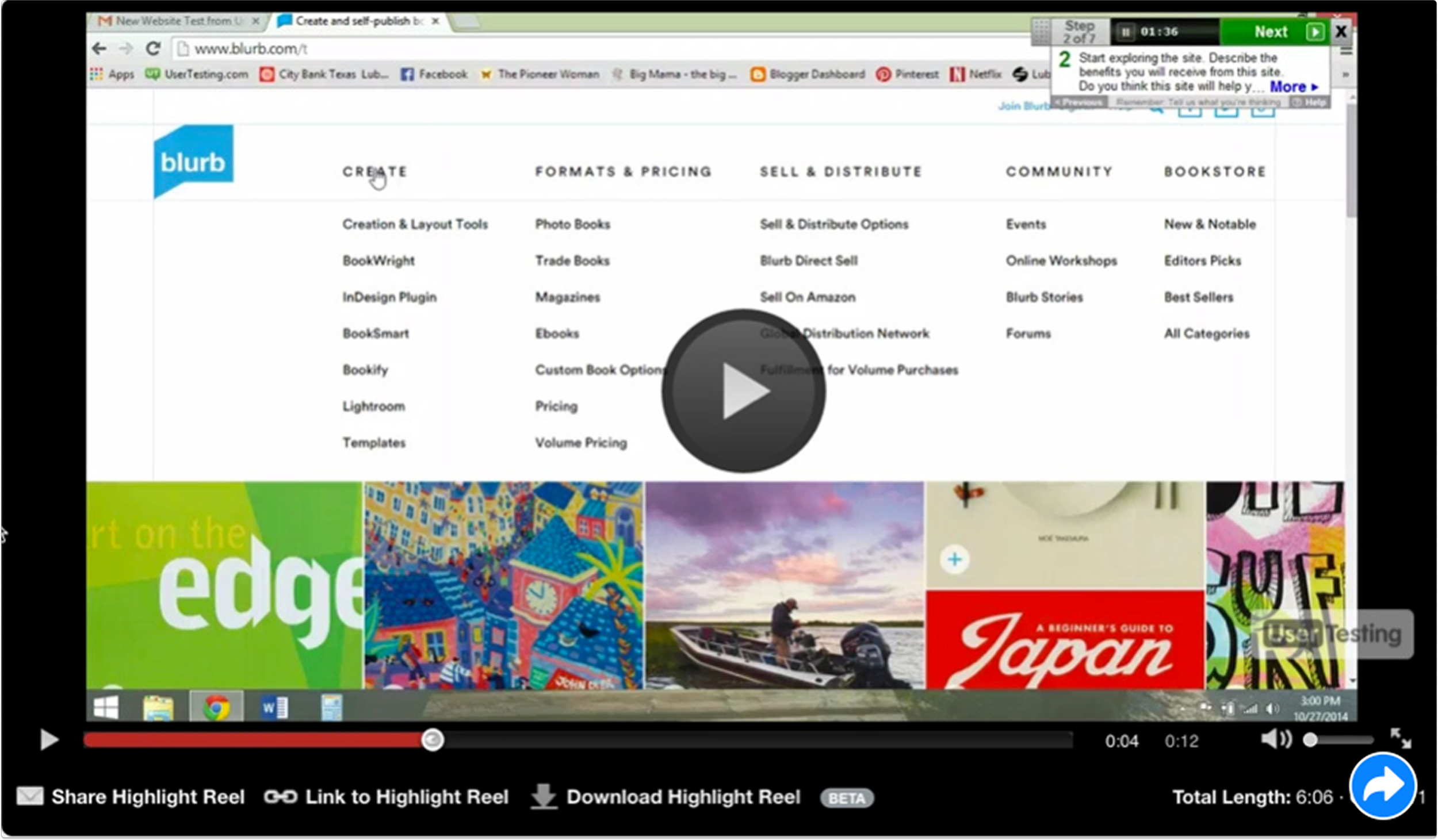
Task: Enter fullscreen with the expand arrows icon
Action: pos(1400,738)
